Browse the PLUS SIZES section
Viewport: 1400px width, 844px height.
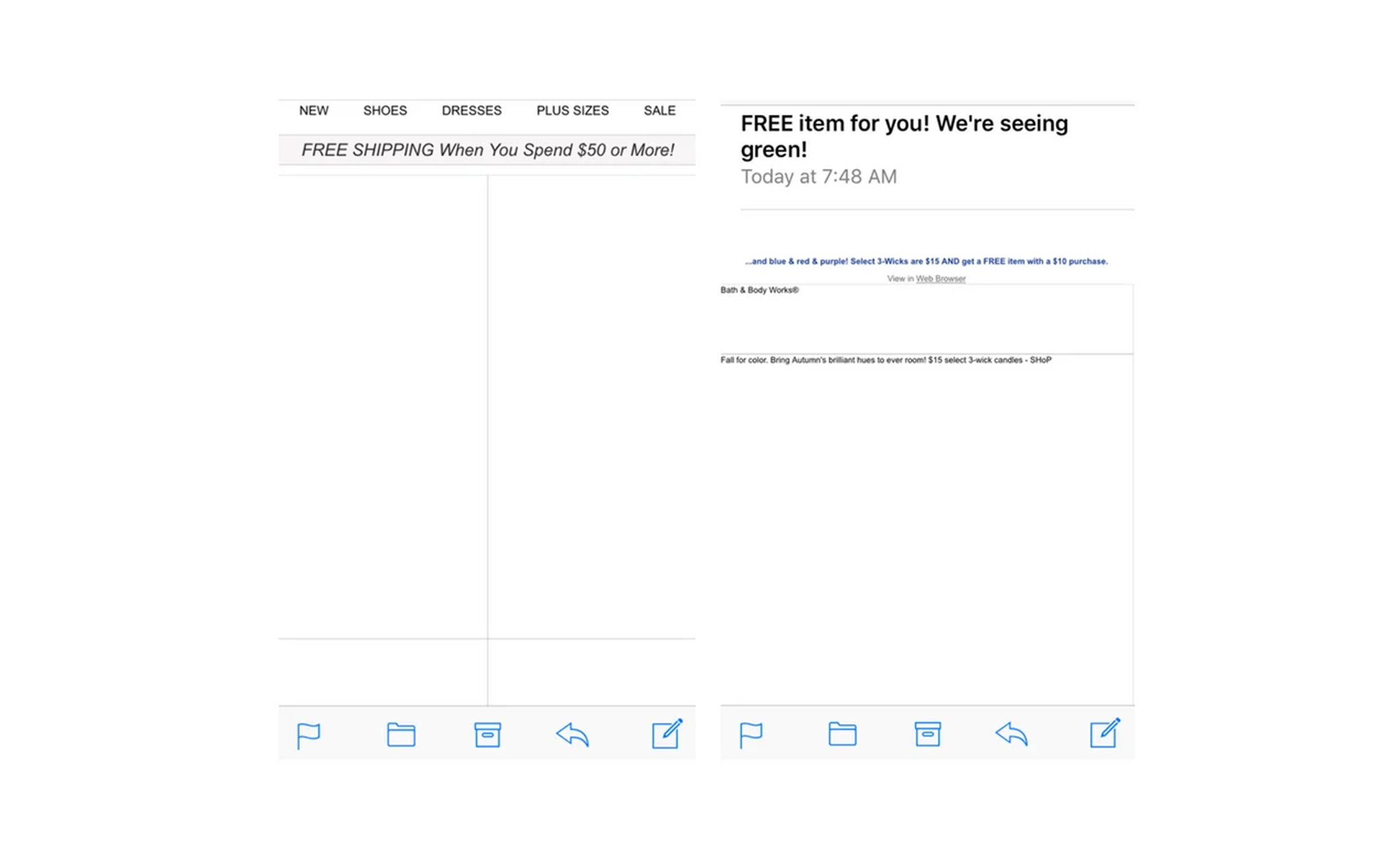click(572, 110)
